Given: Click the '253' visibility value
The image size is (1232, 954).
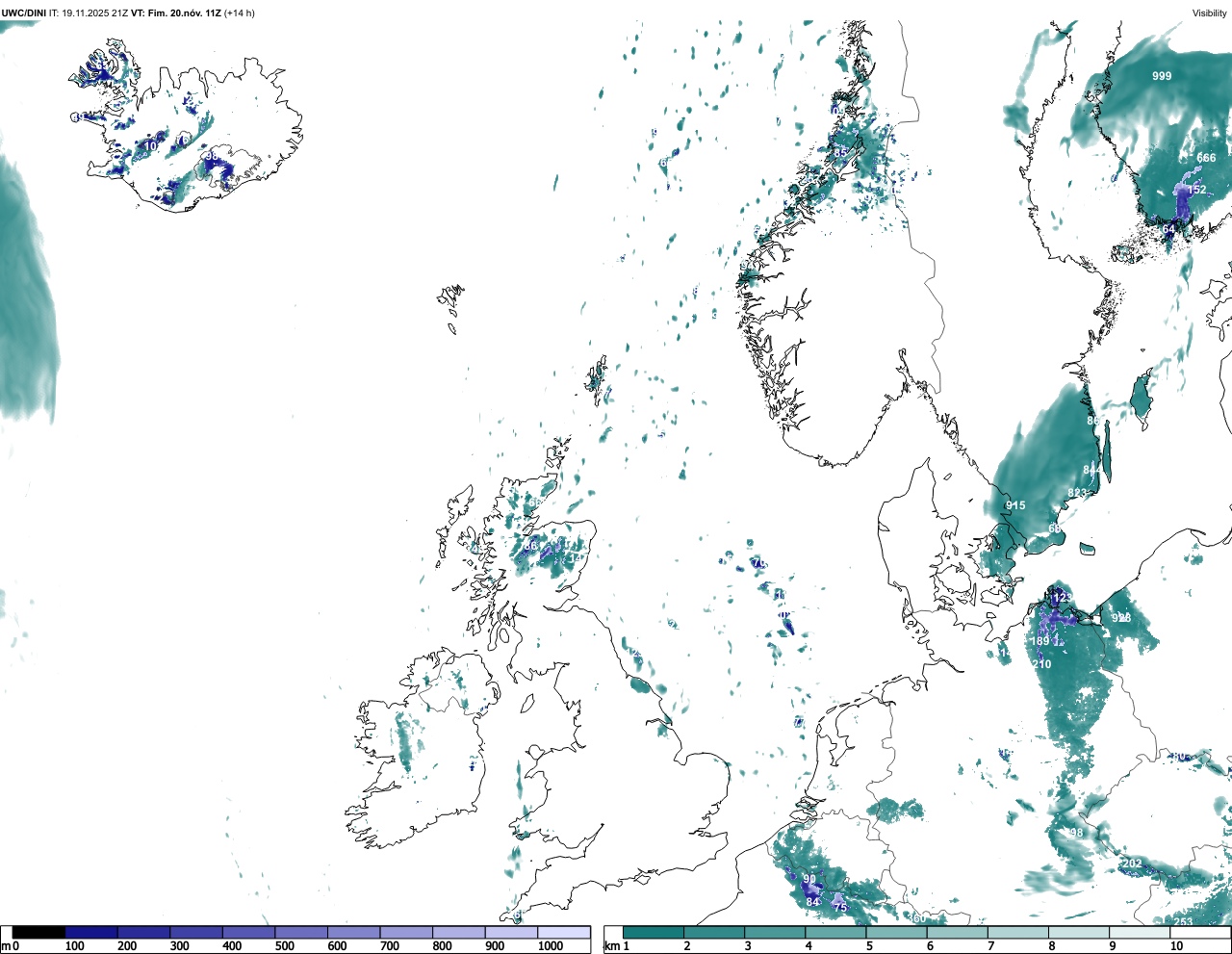Looking at the screenshot, I should 1183,922.
